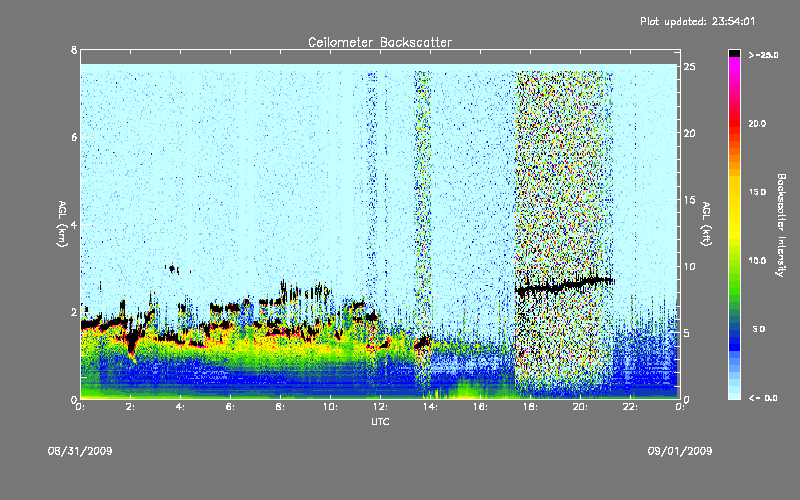The width and height of the screenshot is (800, 500).
Task: Click the 'Ceilometer Backscatter' chart title
Action: click(x=380, y=42)
